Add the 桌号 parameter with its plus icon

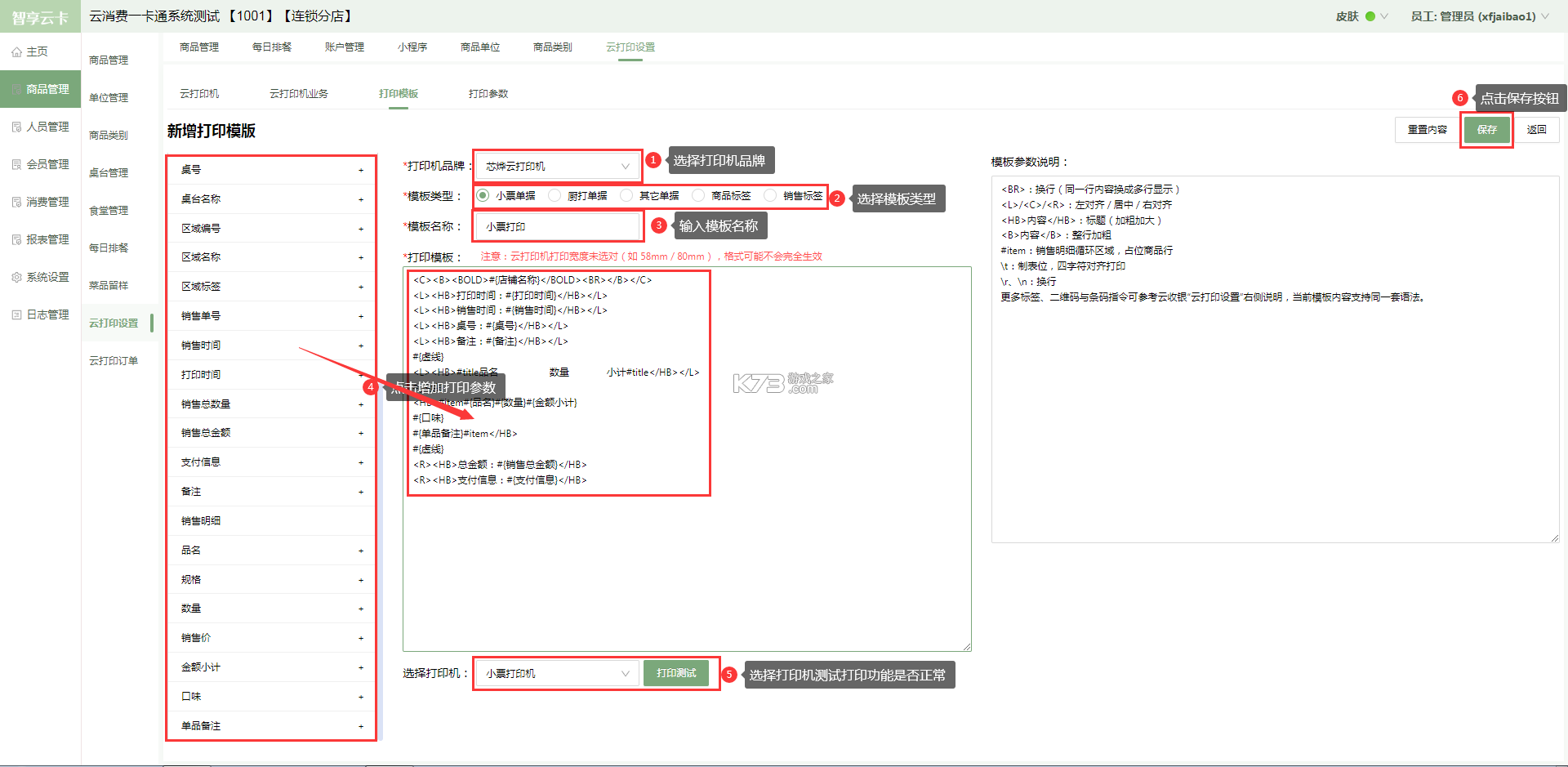(361, 171)
